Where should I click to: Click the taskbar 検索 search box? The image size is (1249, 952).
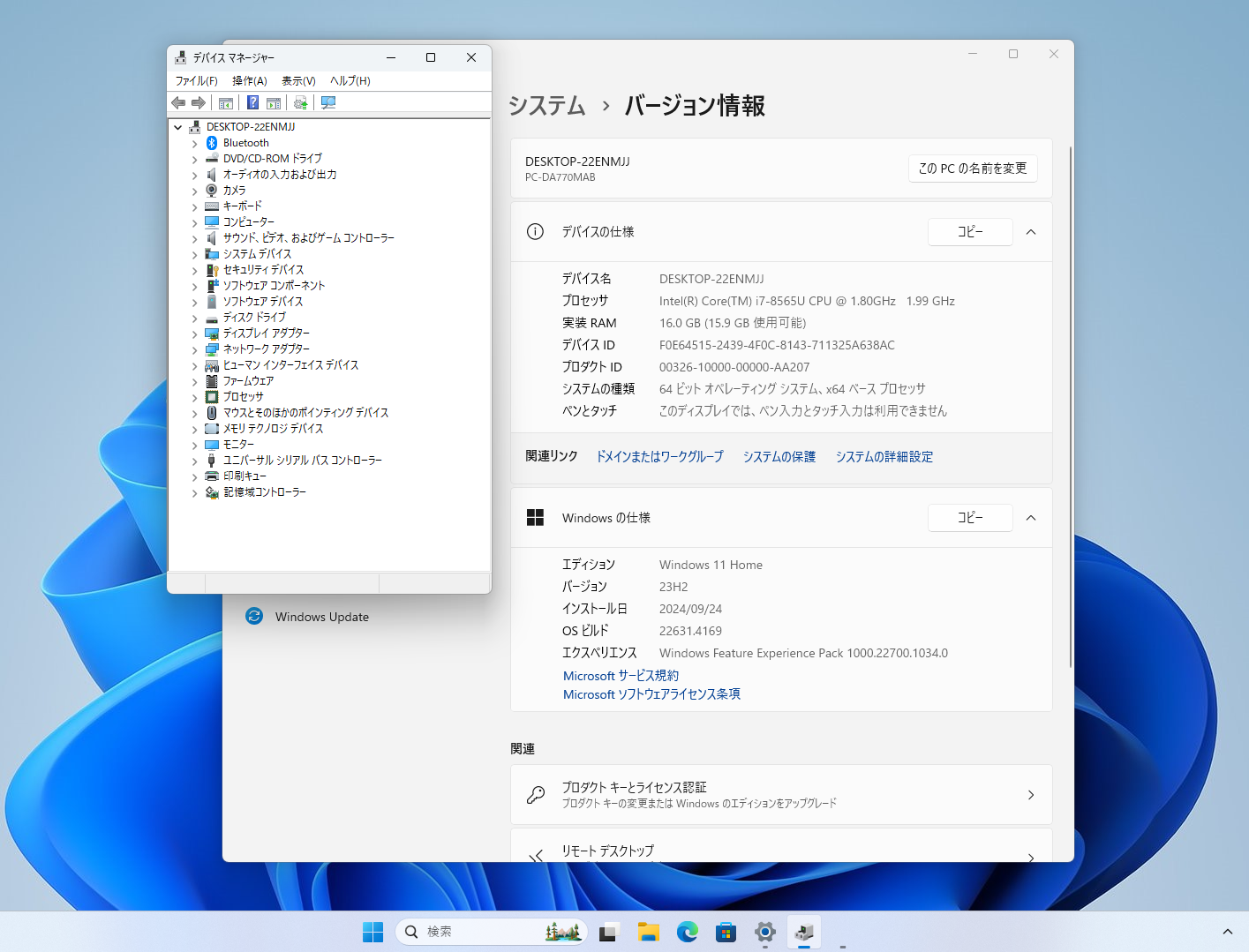pos(492,932)
